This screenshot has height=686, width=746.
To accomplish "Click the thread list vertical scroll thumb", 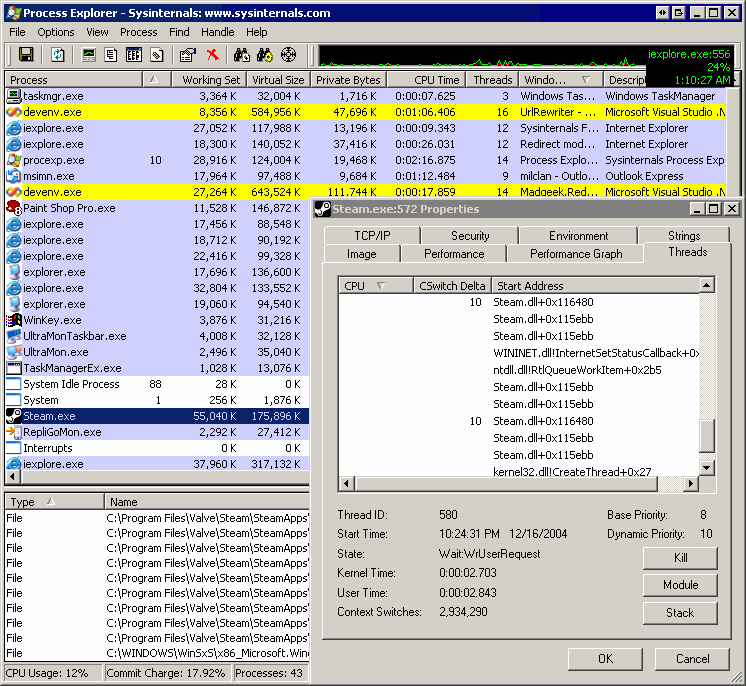I will [x=707, y=436].
